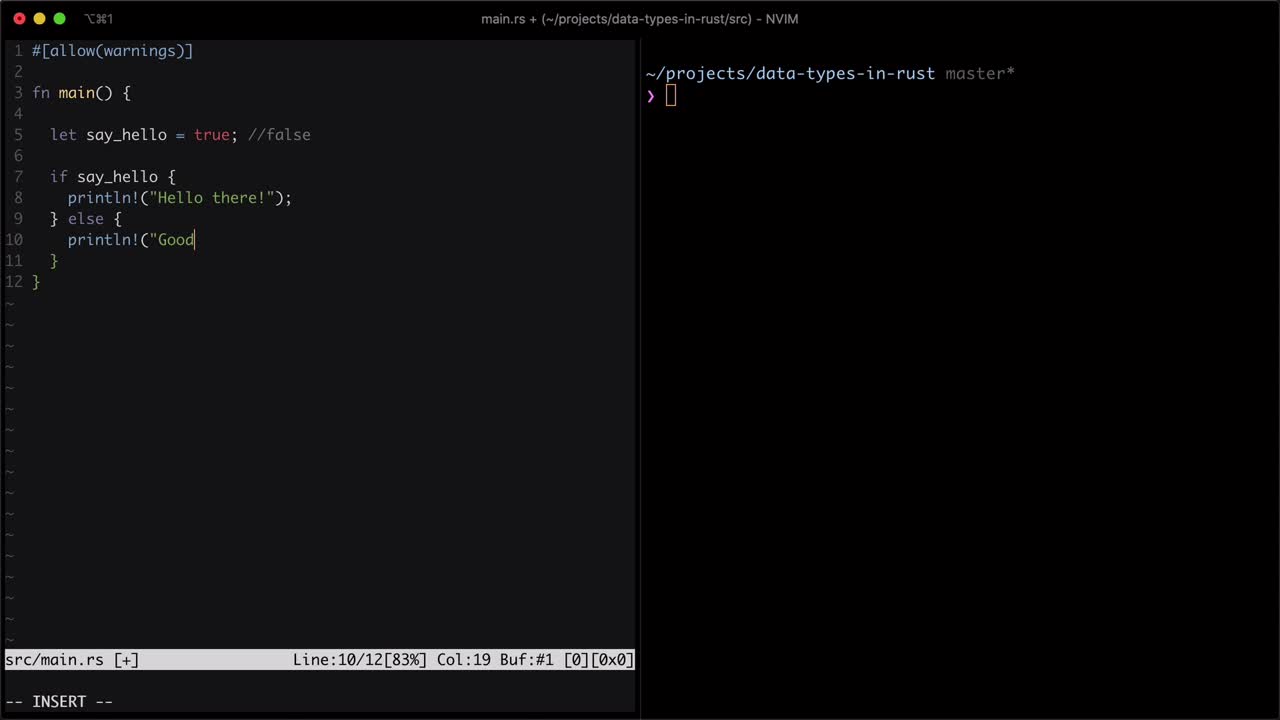Click the Line:10/12[83%] status indicator
This screenshot has width=1280, height=720.
(x=359, y=660)
